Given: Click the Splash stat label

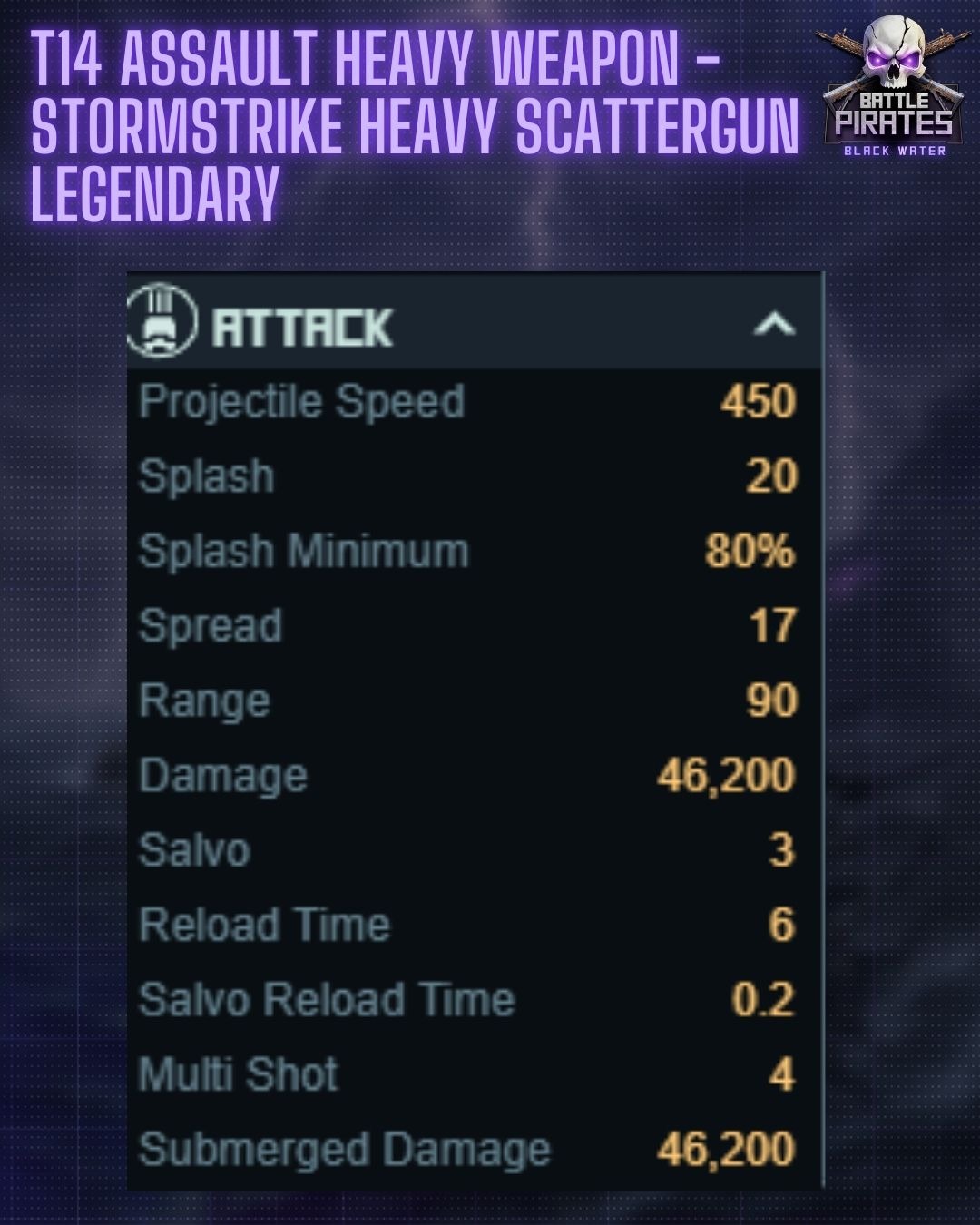Looking at the screenshot, I should (206, 476).
